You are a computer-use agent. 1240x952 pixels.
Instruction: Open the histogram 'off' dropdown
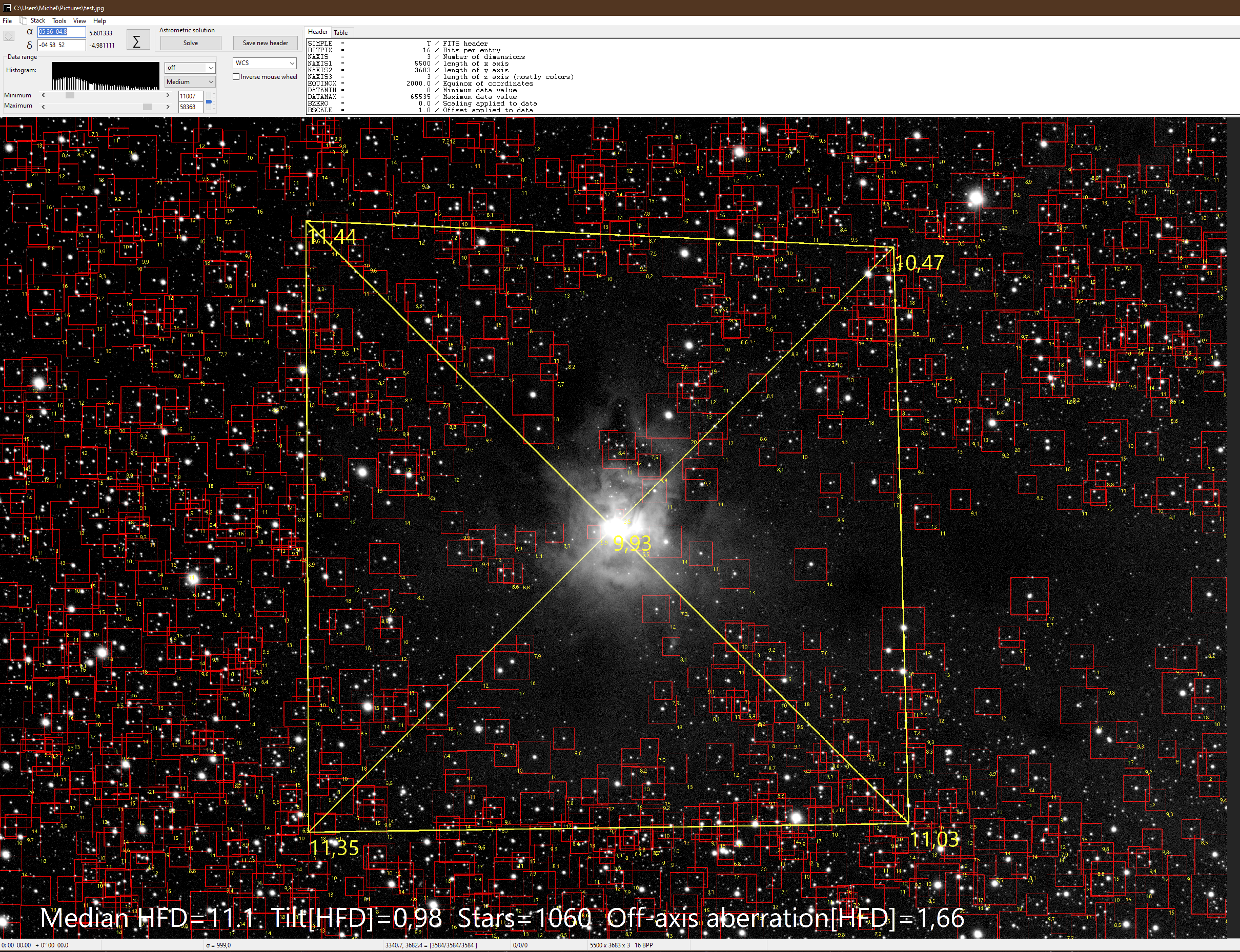coord(190,68)
